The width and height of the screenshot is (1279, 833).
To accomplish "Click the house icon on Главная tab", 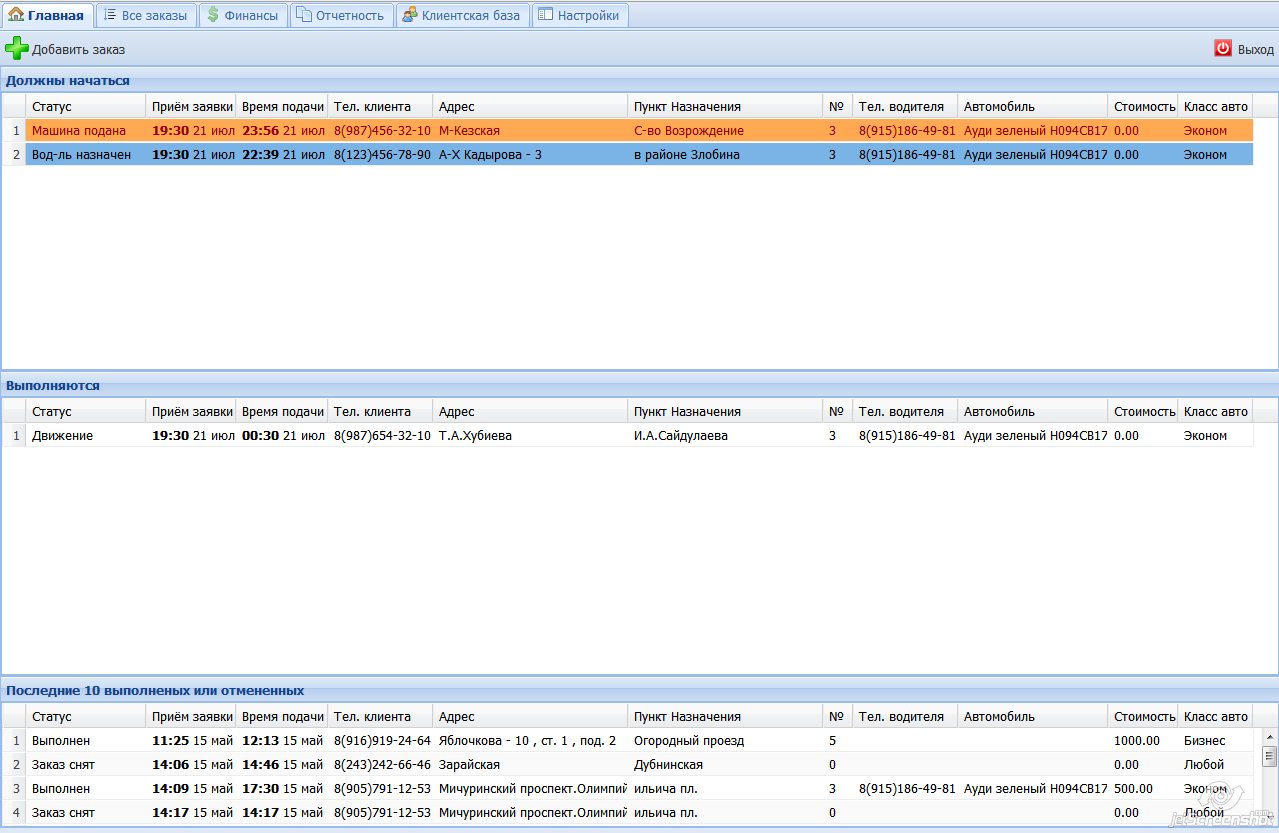I will point(16,15).
